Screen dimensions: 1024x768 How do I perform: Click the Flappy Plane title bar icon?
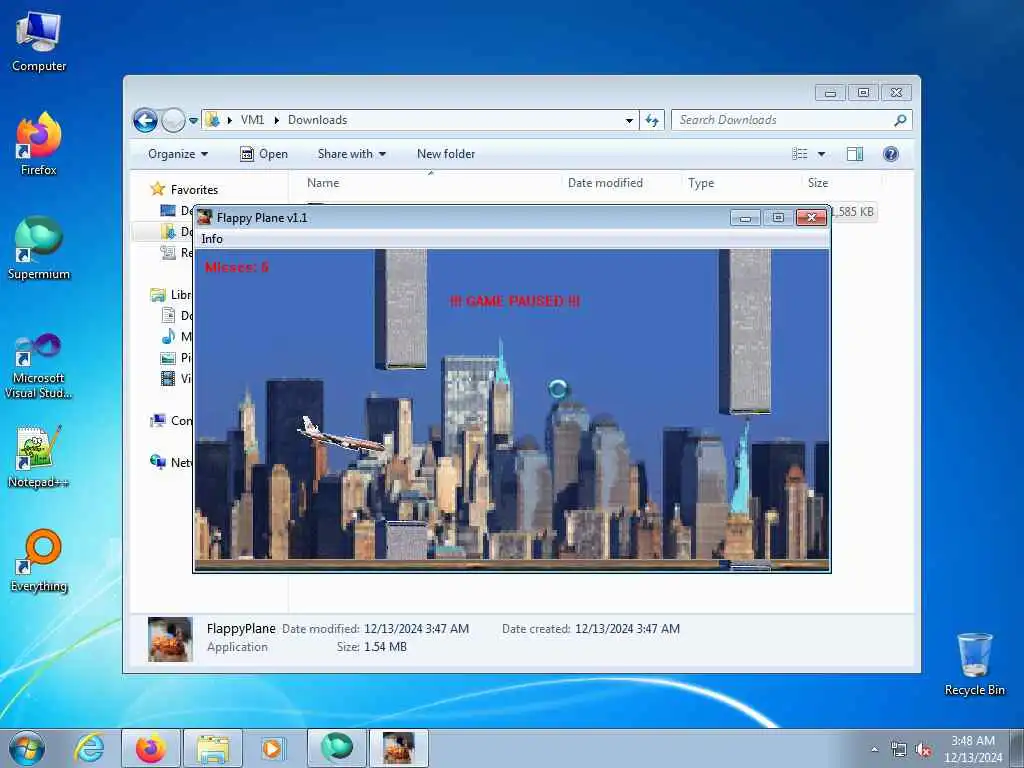coord(204,217)
